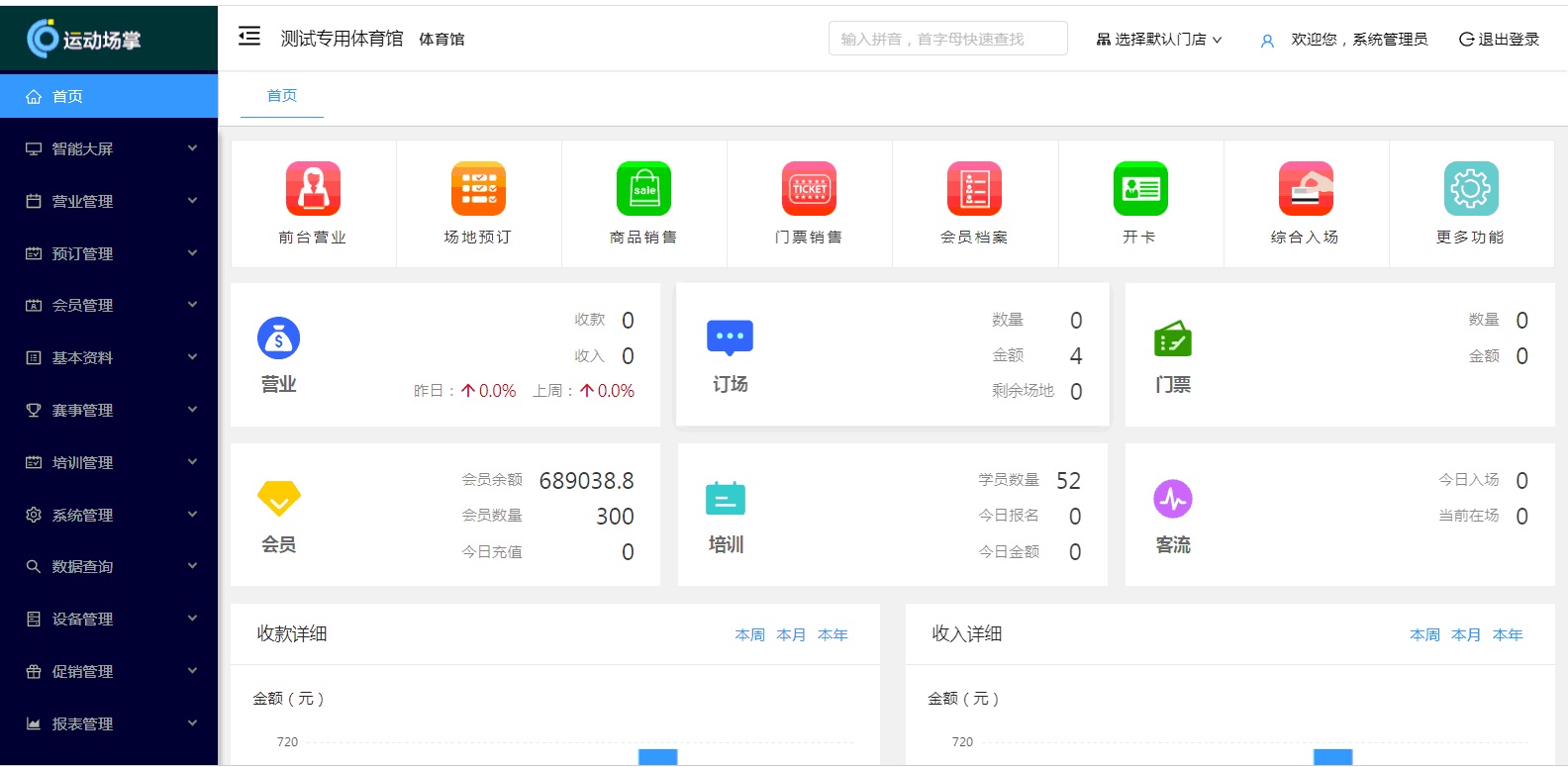Click the 学员数量 value 52

click(1069, 481)
